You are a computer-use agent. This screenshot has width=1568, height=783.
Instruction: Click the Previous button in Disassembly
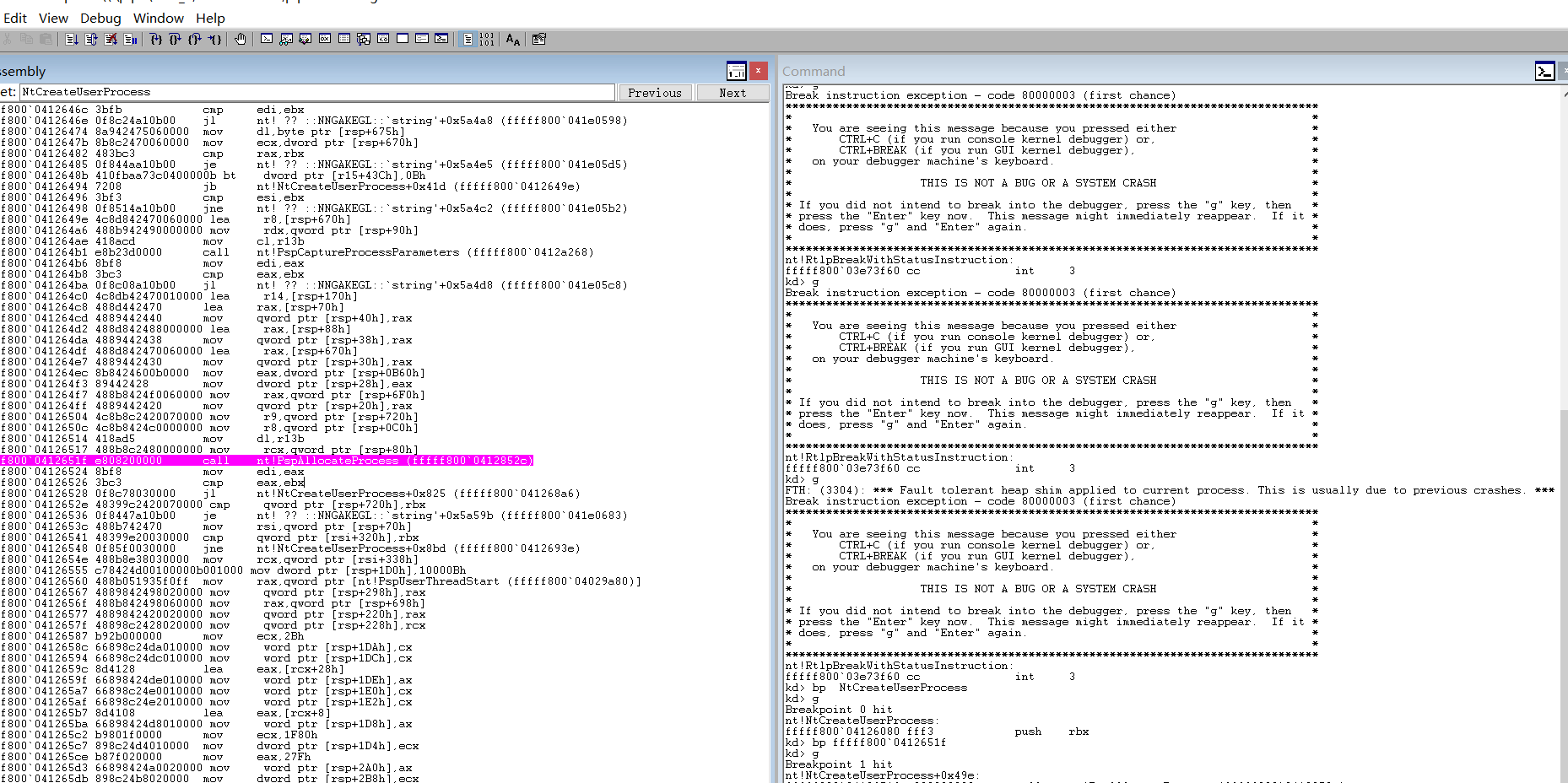click(x=655, y=93)
